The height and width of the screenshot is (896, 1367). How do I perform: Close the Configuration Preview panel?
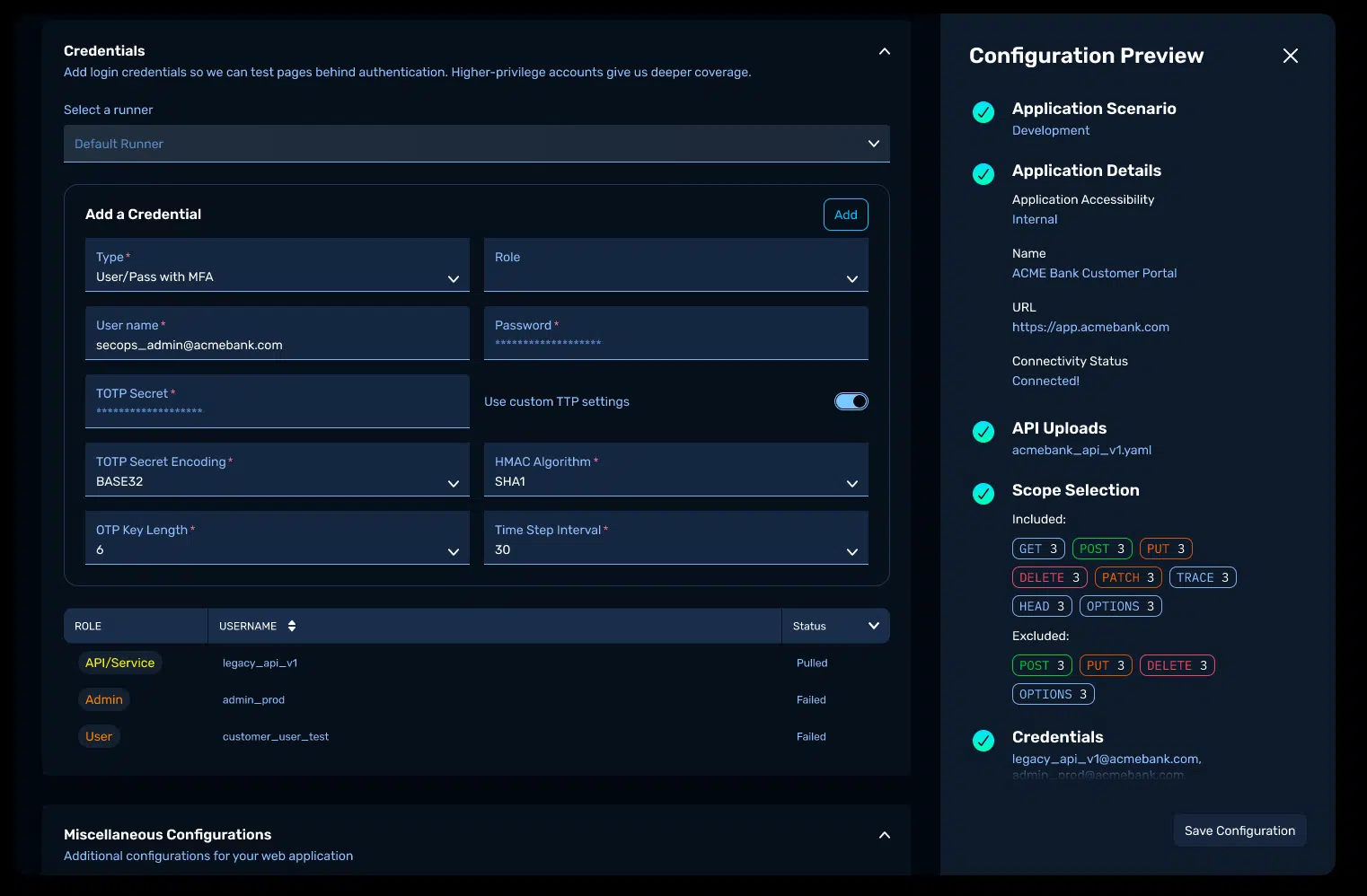(1291, 56)
